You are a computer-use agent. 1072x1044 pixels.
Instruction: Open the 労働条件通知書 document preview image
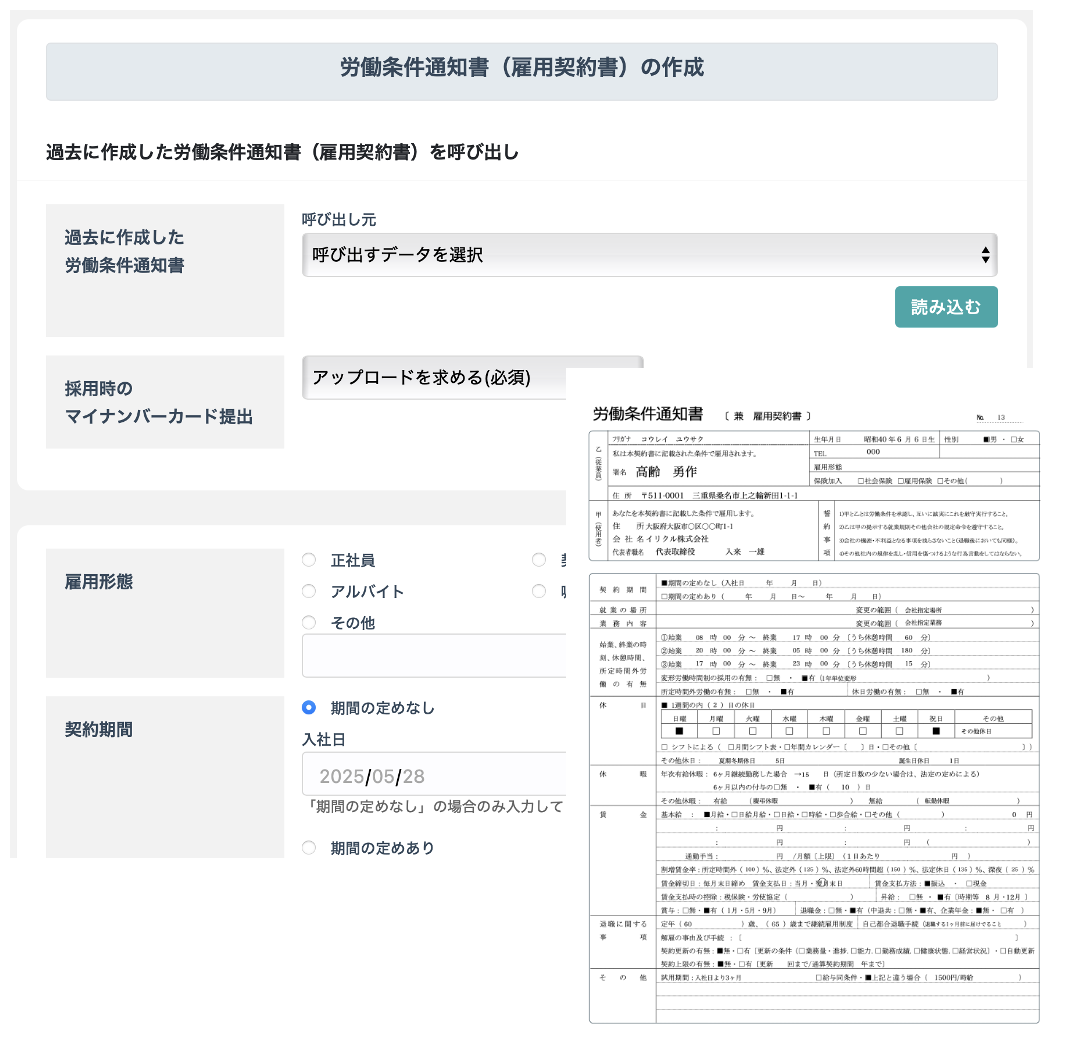click(x=814, y=714)
